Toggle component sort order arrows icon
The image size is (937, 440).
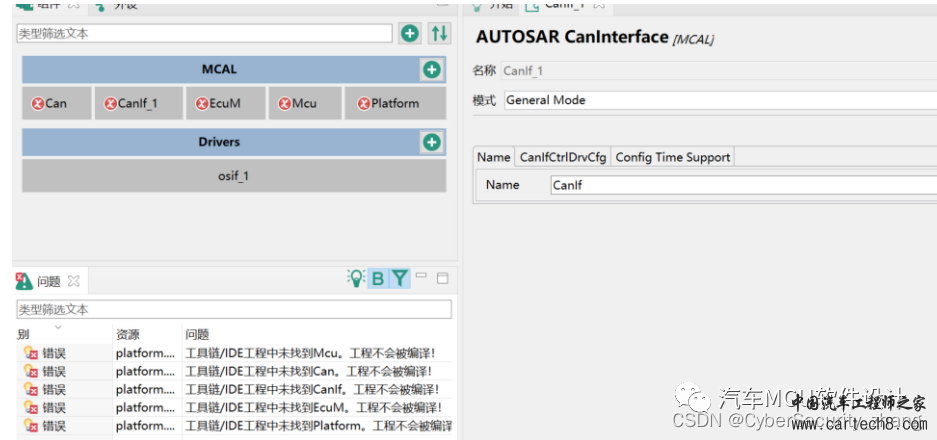[439, 33]
